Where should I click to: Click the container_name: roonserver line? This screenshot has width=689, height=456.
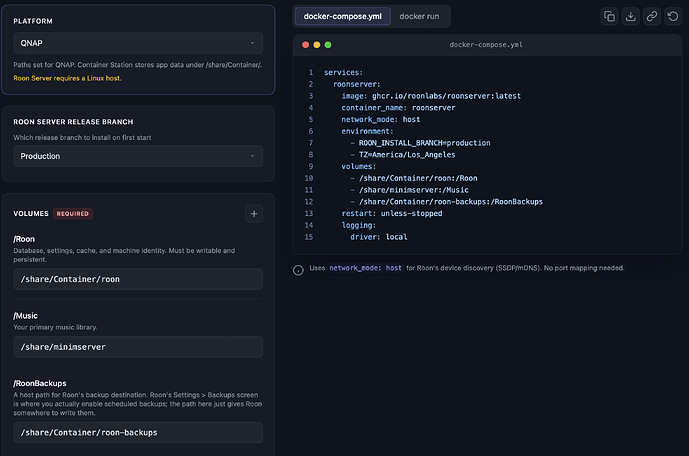tap(398, 108)
